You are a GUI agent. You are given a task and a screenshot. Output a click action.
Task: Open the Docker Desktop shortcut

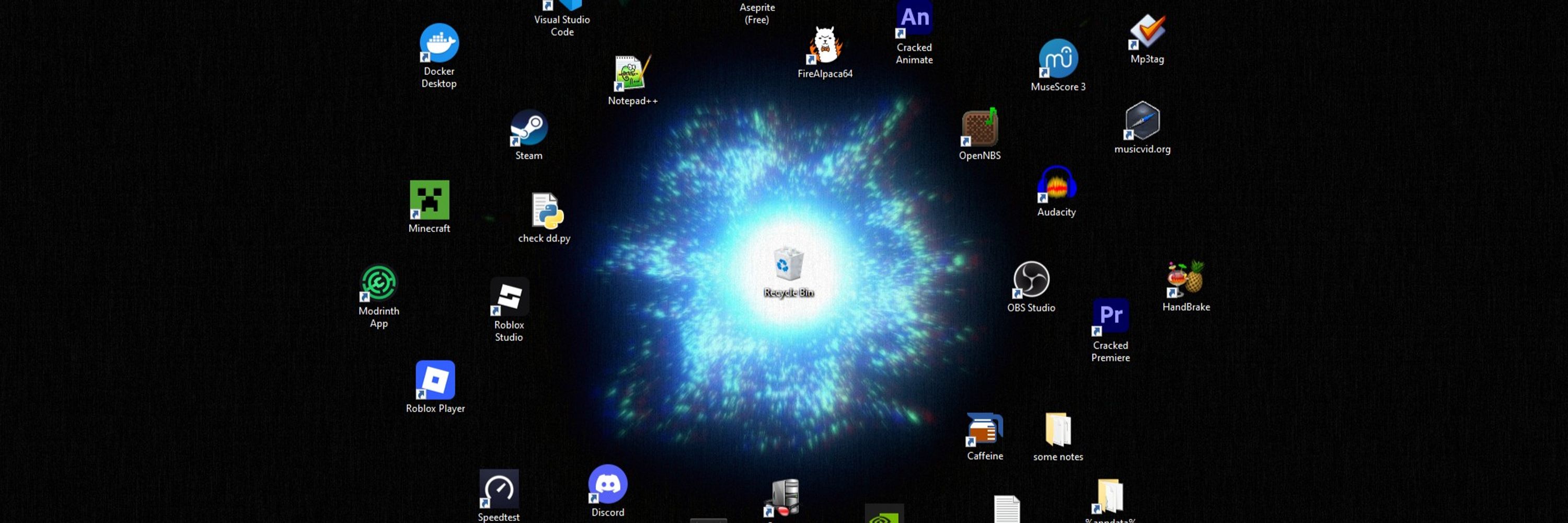439,43
